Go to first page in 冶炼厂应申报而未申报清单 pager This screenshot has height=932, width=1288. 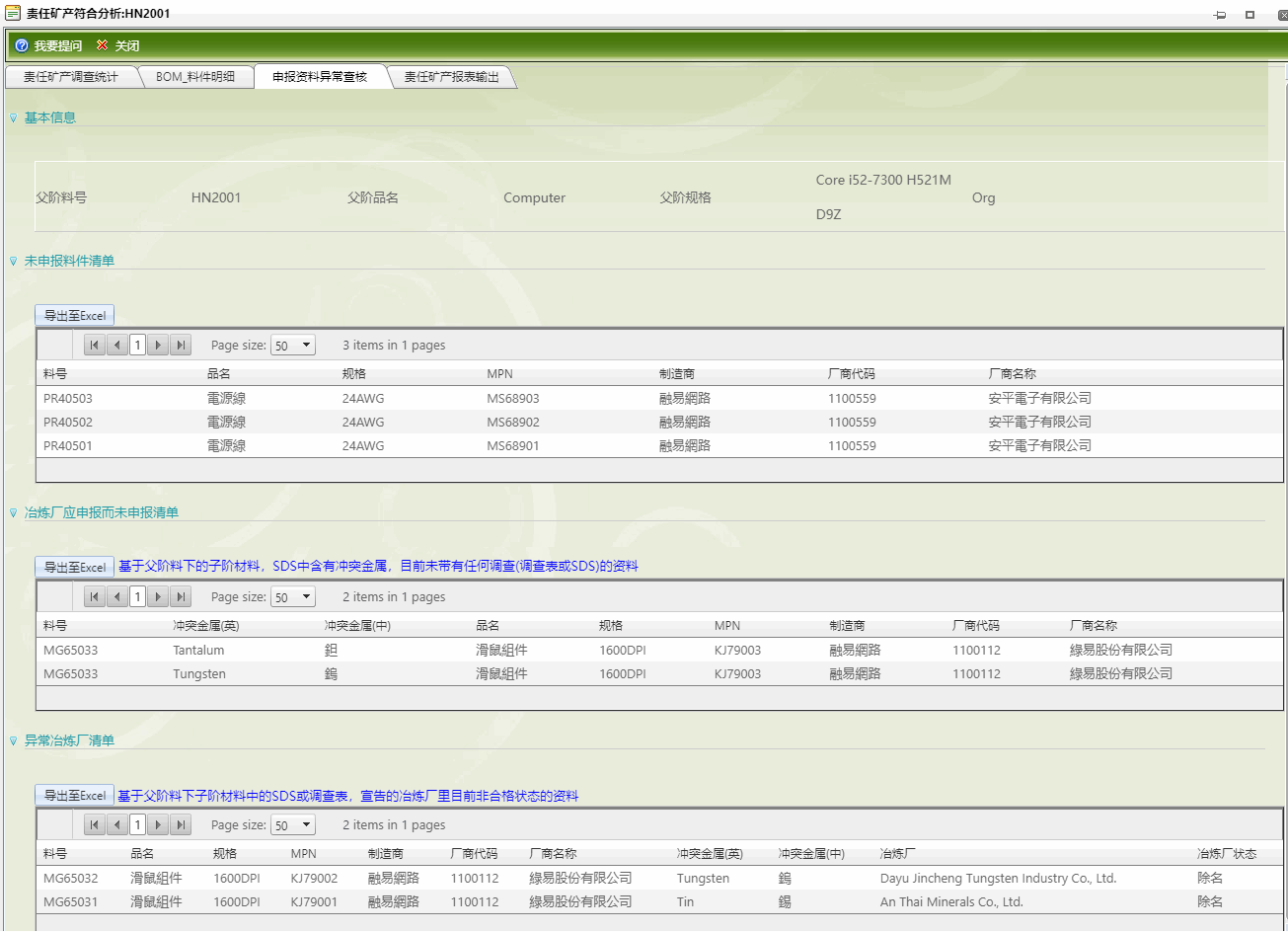click(94, 596)
